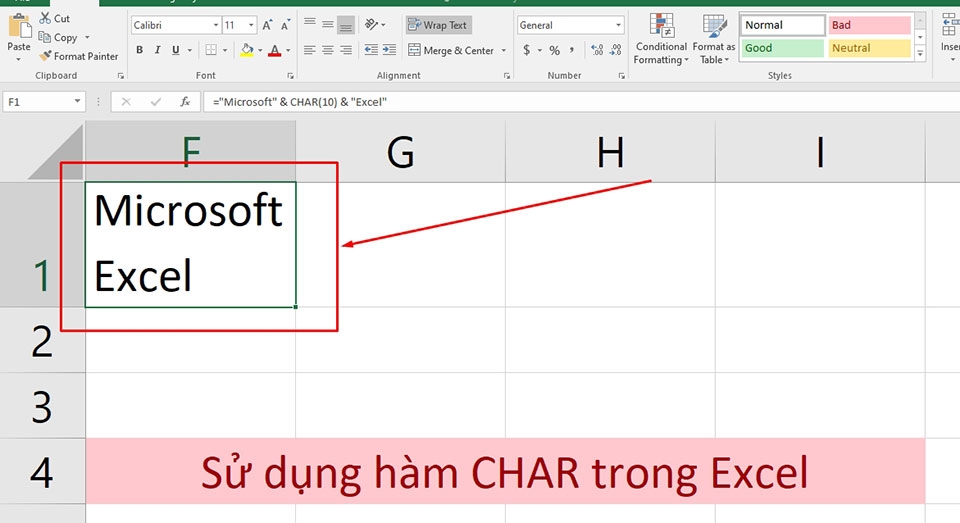Click the Select All corner triangle
The height and width of the screenshot is (523, 960).
pos(56,152)
